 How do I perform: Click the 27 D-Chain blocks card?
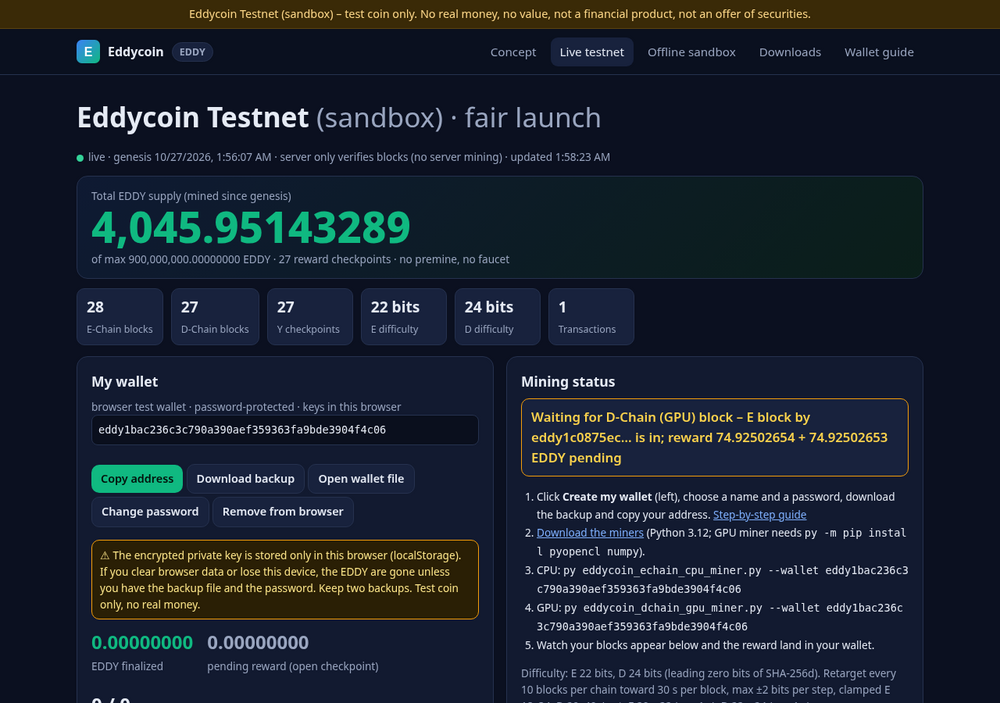[x=215, y=316]
